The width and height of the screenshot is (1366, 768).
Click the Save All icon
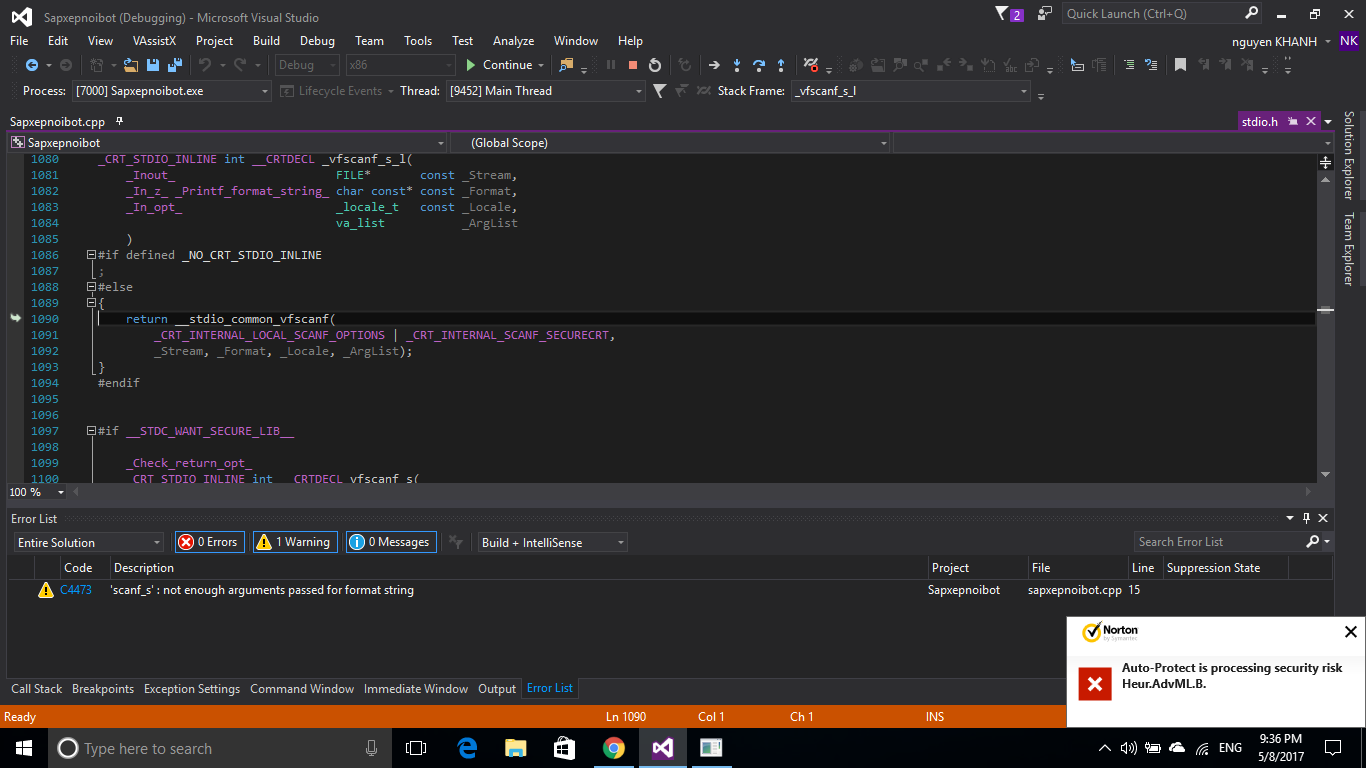[174, 65]
